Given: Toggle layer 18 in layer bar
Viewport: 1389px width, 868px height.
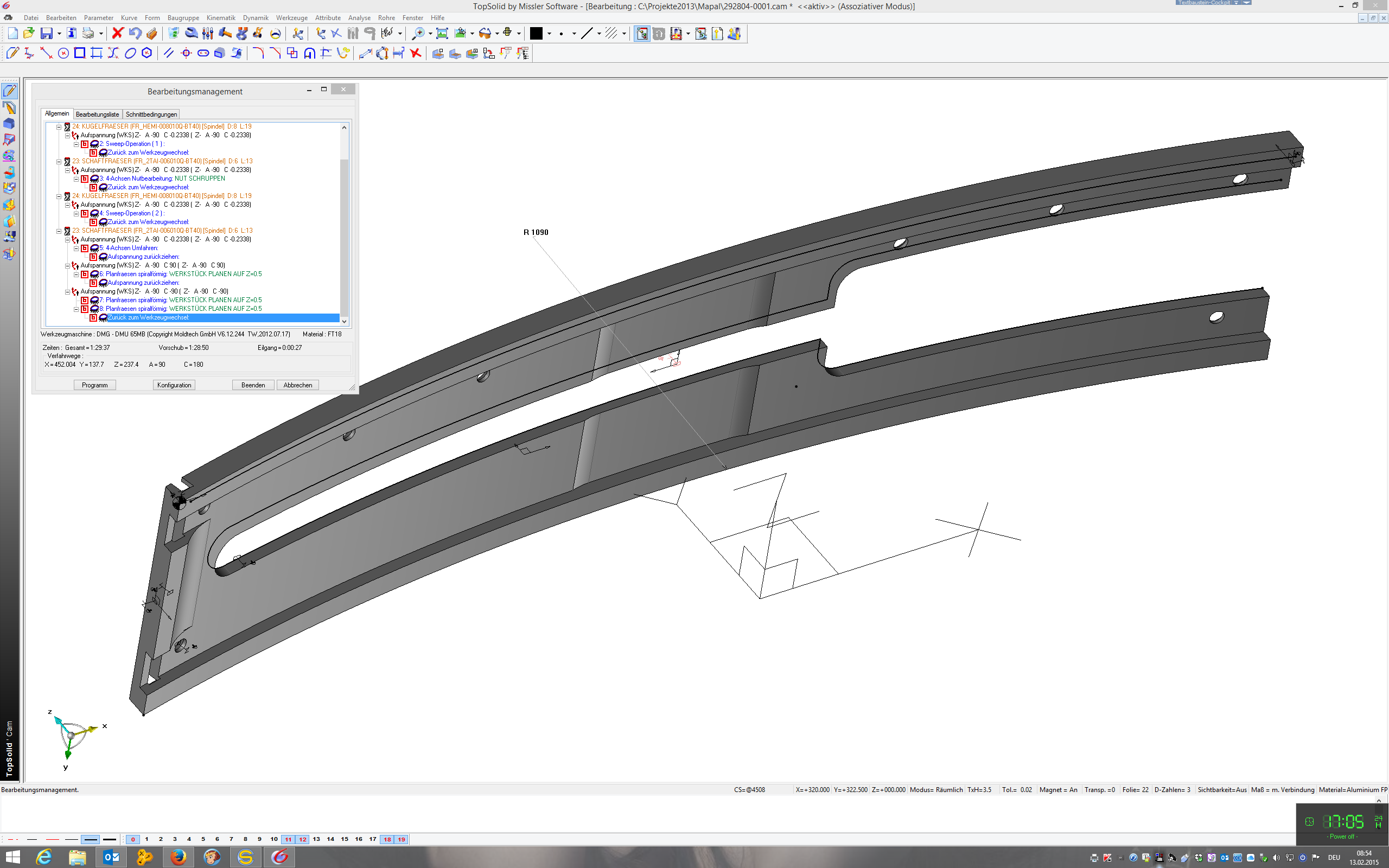Looking at the screenshot, I should pos(387,839).
